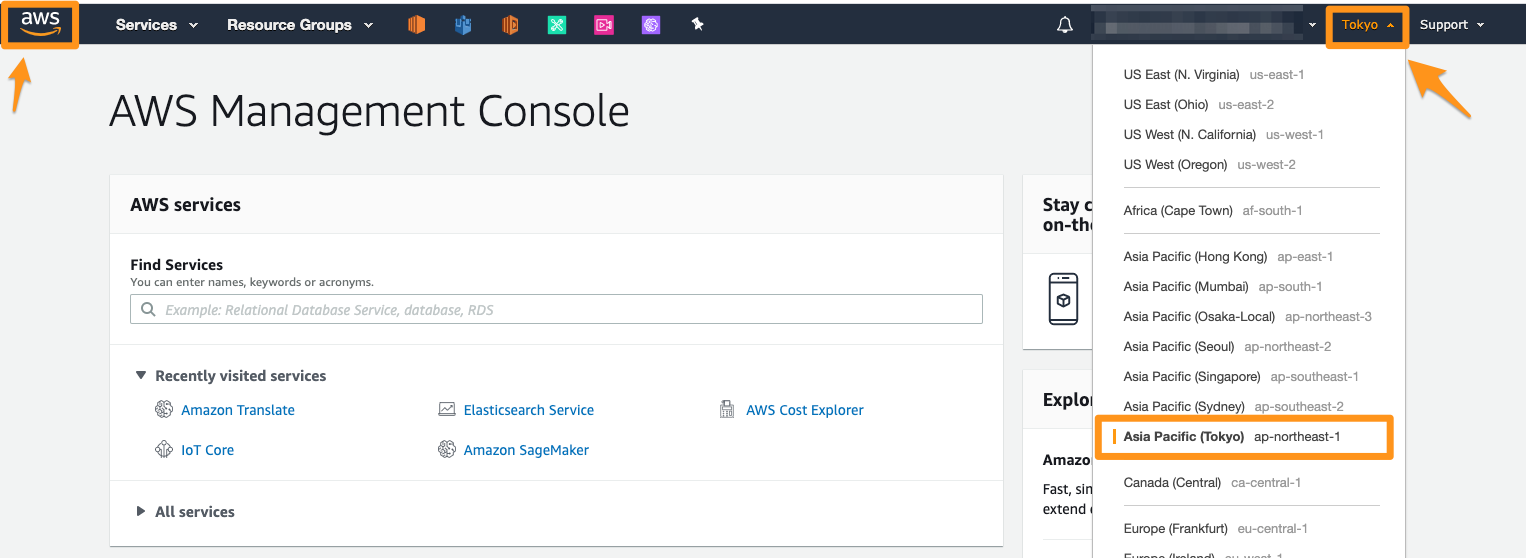The width and height of the screenshot is (1526, 558).
Task: Click the IoT Core service icon
Action: tap(164, 450)
